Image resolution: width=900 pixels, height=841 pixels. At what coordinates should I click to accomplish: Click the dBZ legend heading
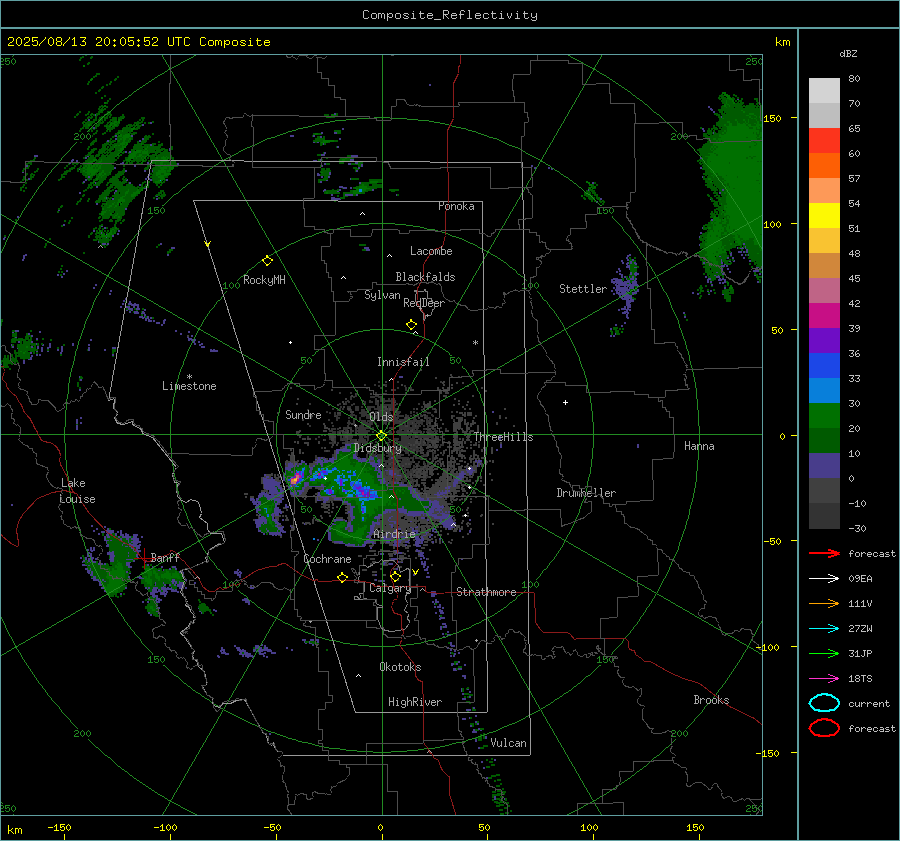(848, 53)
